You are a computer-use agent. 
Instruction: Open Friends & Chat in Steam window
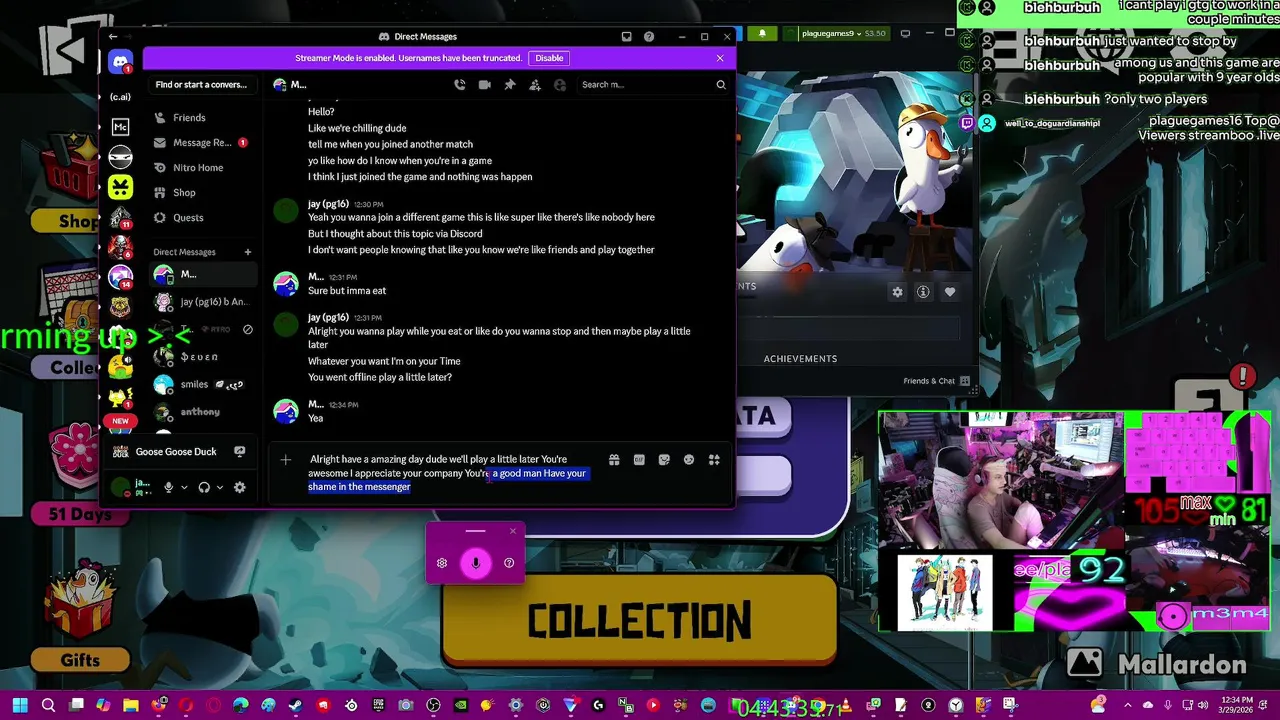[936, 381]
